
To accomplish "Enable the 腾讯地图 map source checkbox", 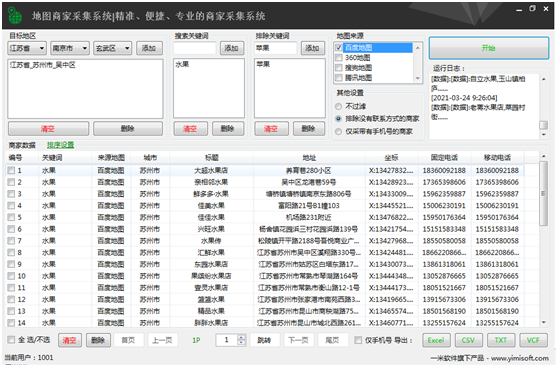I will pos(339,77).
